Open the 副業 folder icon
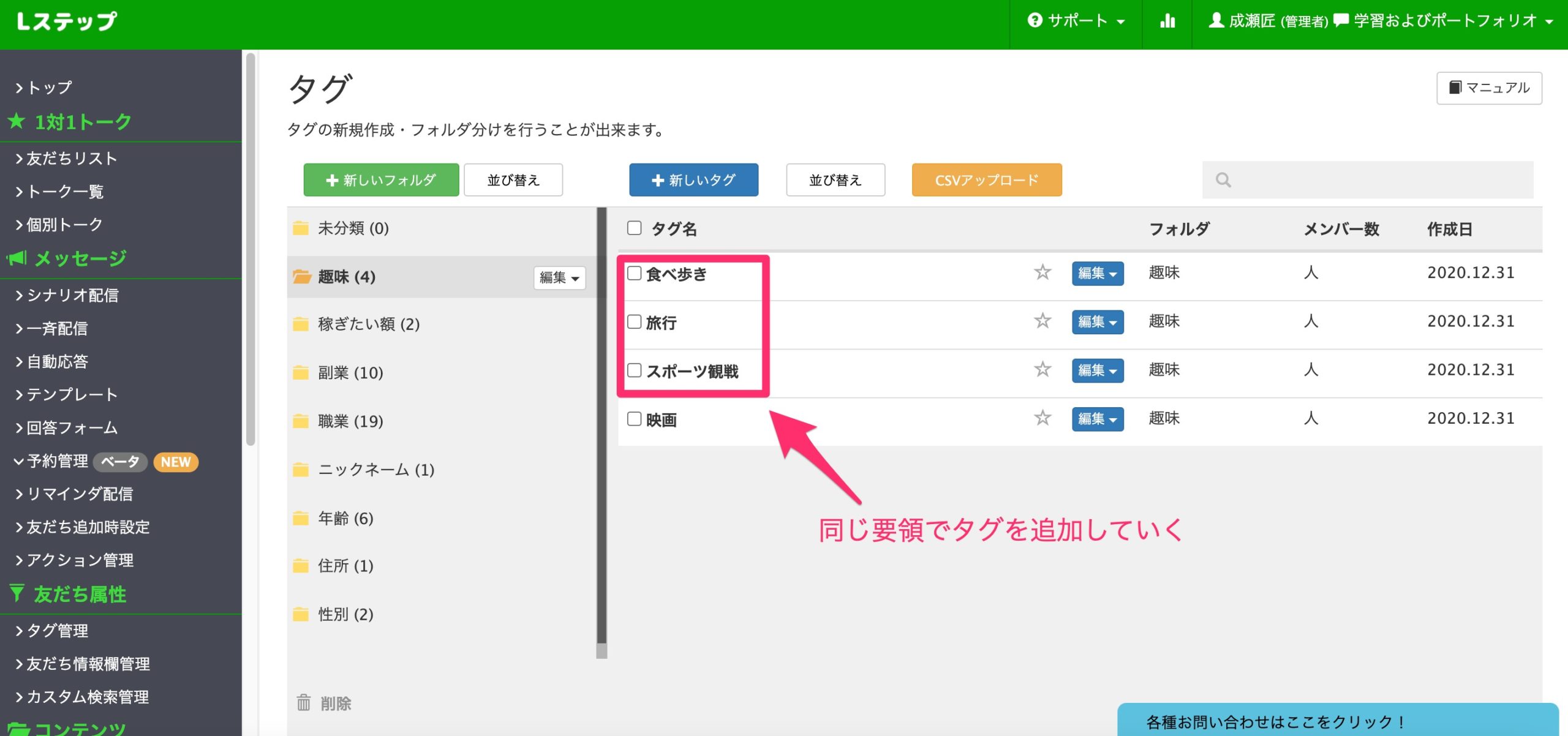Viewport: 1568px width, 736px height. 301,372
